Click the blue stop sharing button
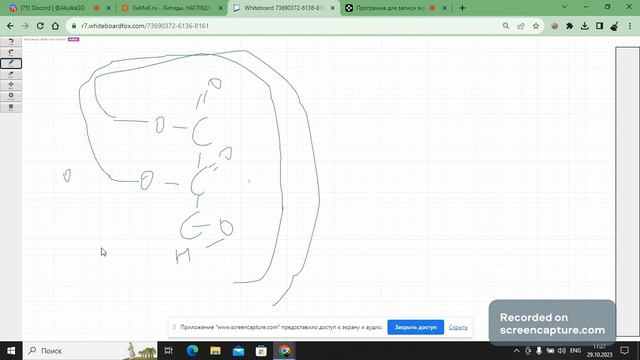640x360 pixels. click(416, 327)
